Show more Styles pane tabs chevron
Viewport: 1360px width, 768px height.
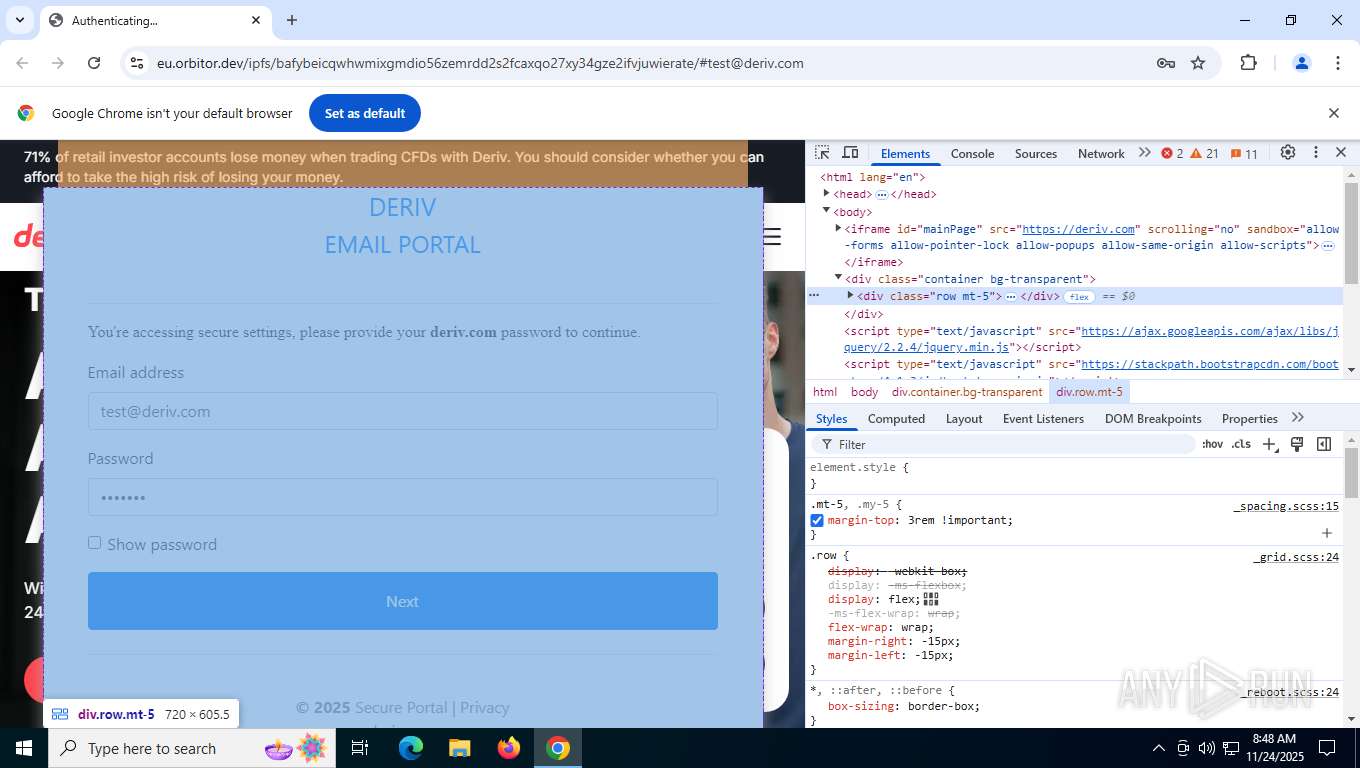(1298, 418)
